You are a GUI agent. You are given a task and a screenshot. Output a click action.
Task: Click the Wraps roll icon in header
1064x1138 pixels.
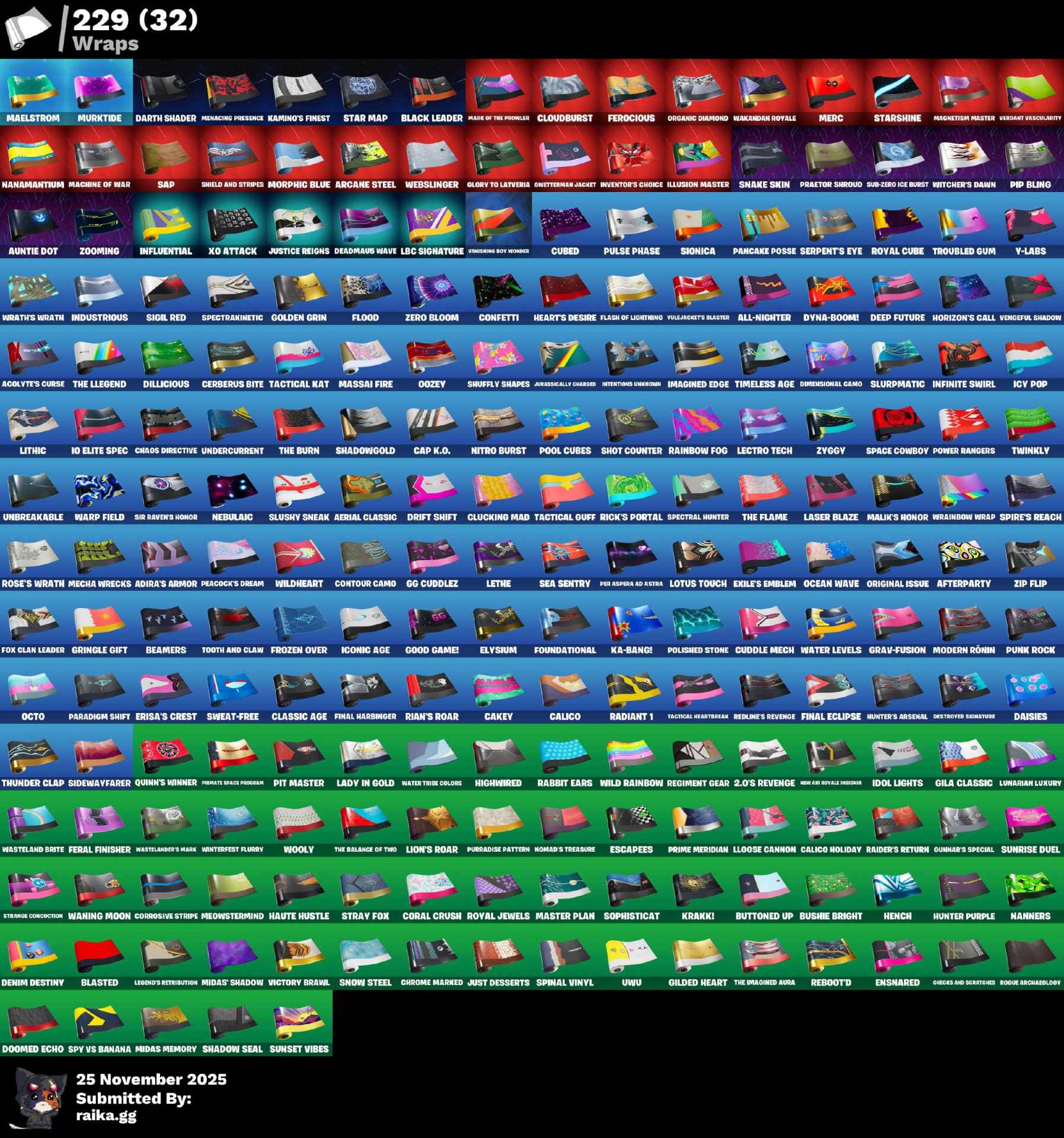pyautogui.click(x=27, y=30)
